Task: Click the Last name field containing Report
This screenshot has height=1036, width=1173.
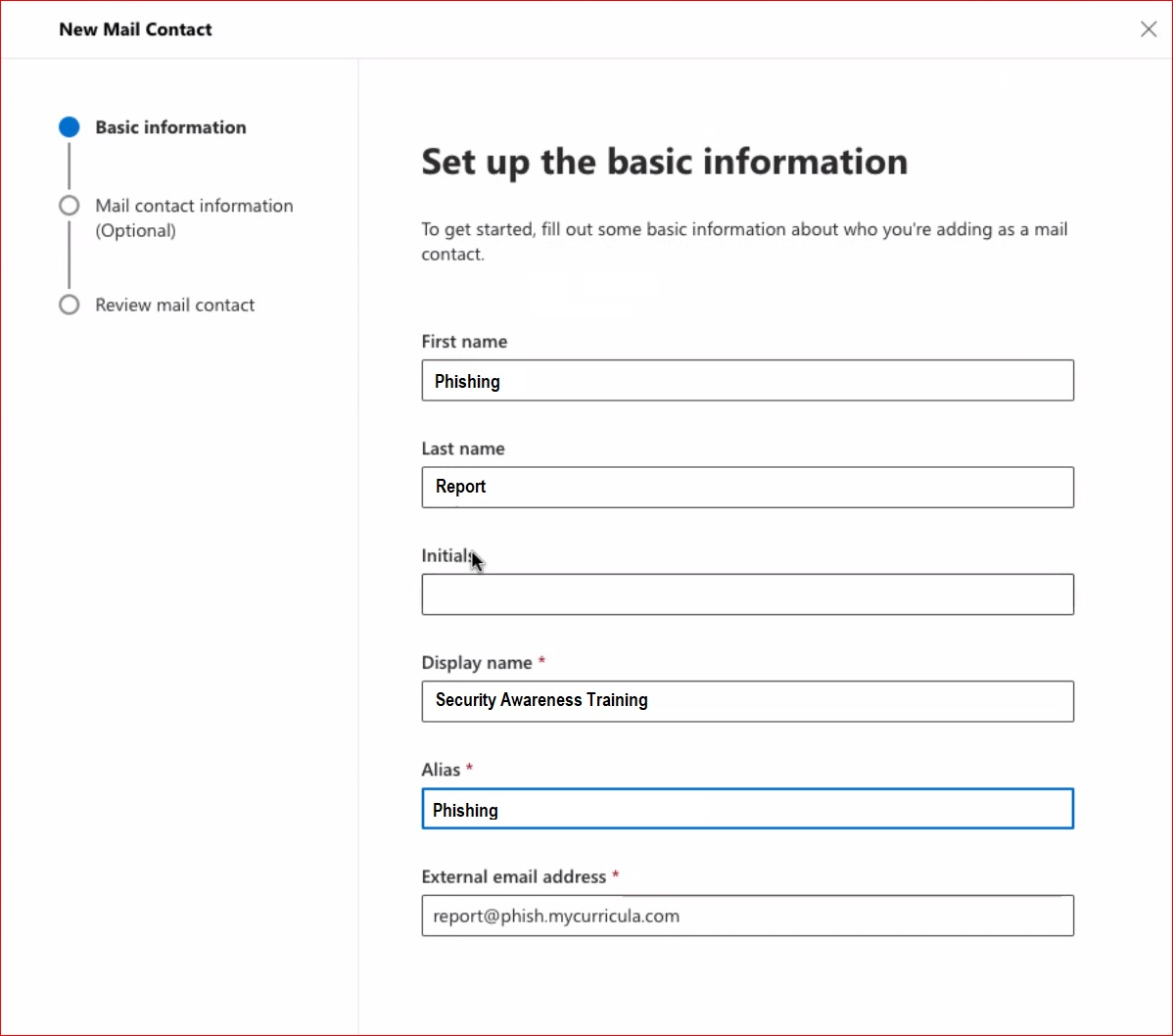Action: [747, 487]
